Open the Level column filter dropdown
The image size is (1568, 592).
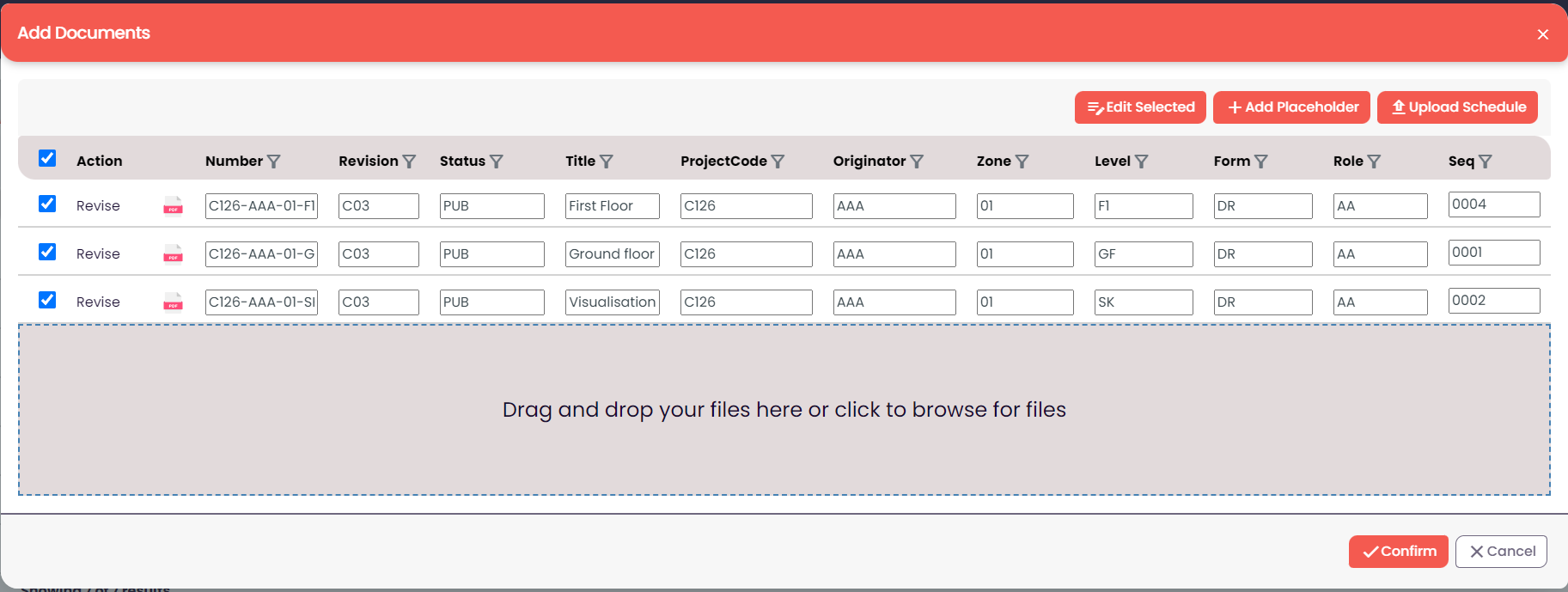point(1141,162)
